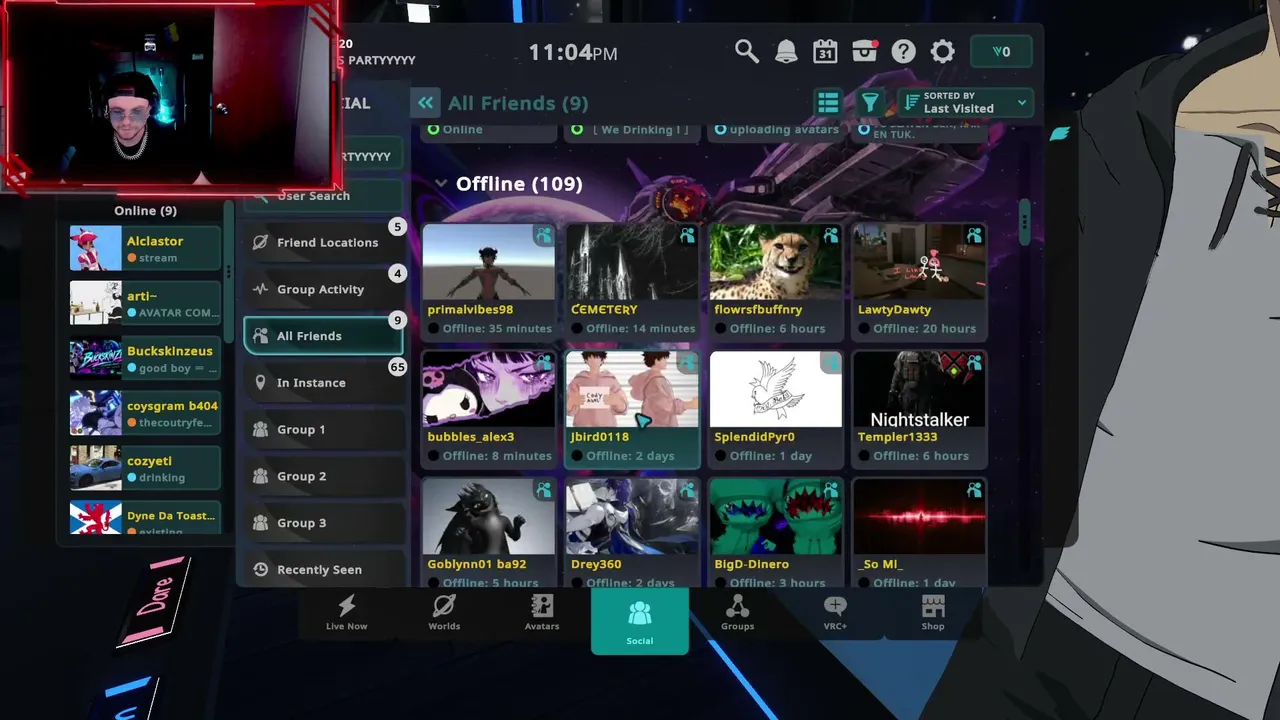Open bubbles_alex3's friend card thumbnail
Image resolution: width=1280 pixels, height=720 pixels.
pyautogui.click(x=488, y=389)
